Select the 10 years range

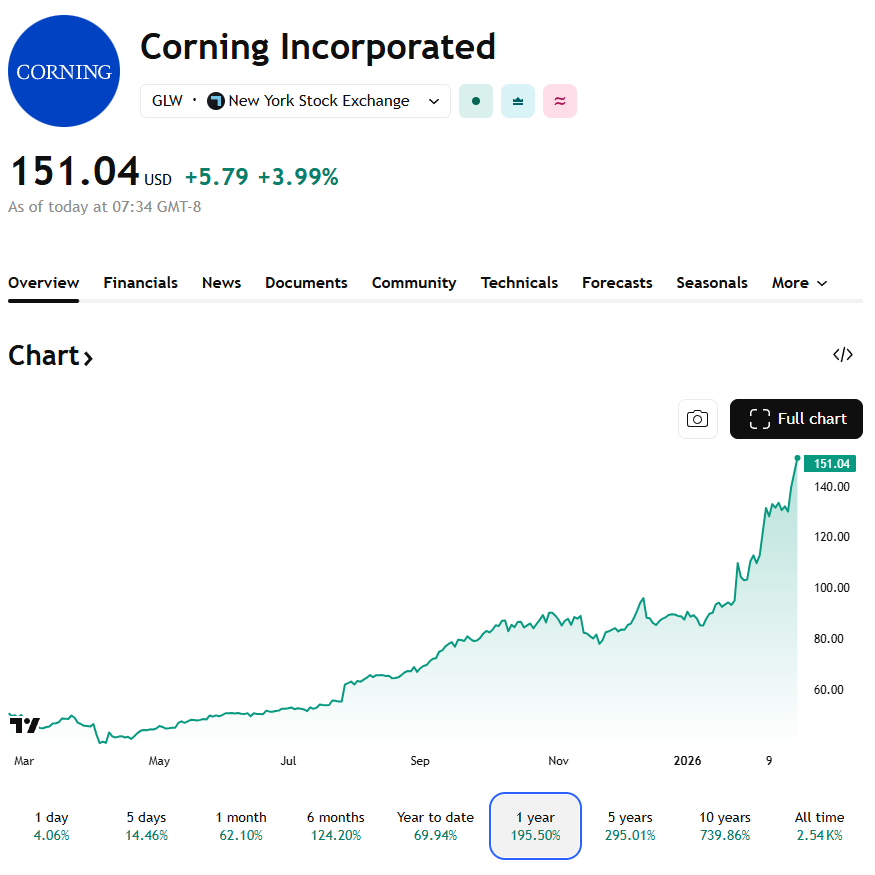point(725,826)
